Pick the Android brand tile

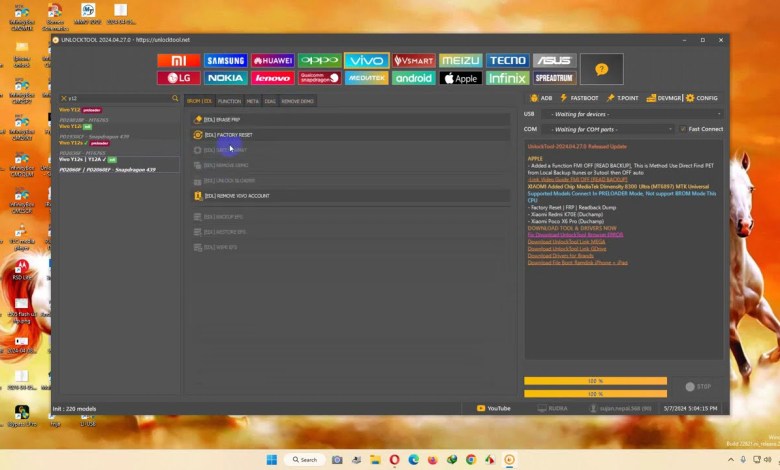[413, 78]
